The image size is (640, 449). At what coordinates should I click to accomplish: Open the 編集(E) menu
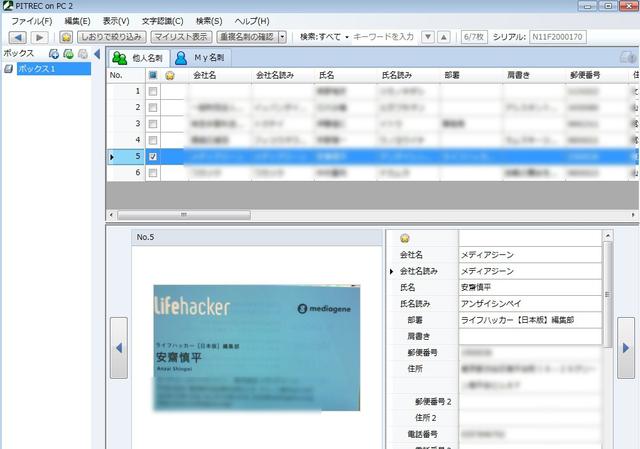(x=77, y=21)
